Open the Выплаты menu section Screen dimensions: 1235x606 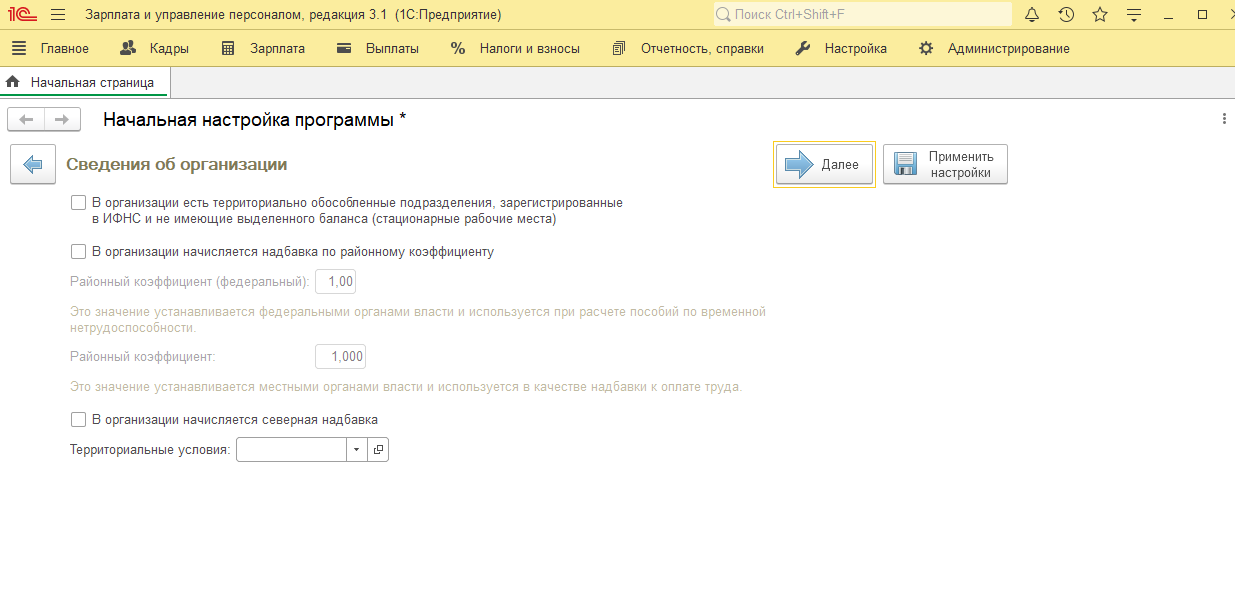392,48
